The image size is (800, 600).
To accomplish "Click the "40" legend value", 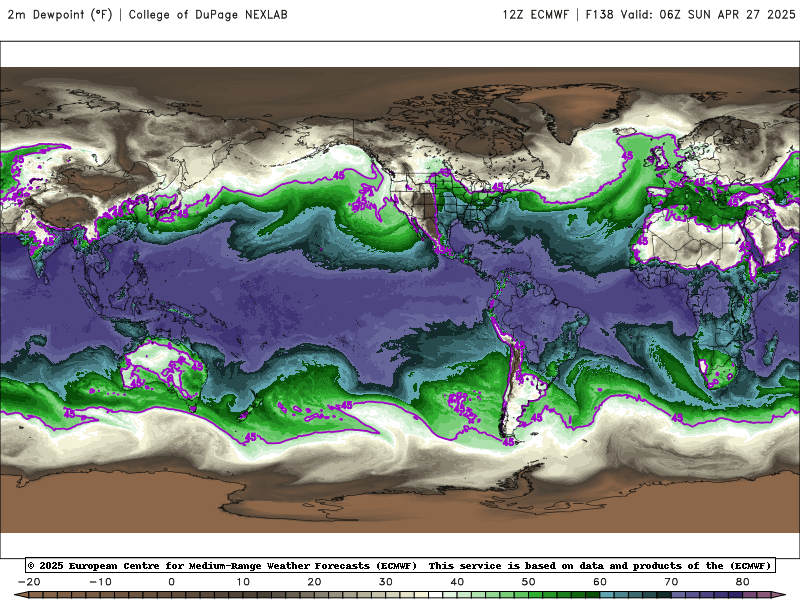I will pyautogui.click(x=457, y=582).
